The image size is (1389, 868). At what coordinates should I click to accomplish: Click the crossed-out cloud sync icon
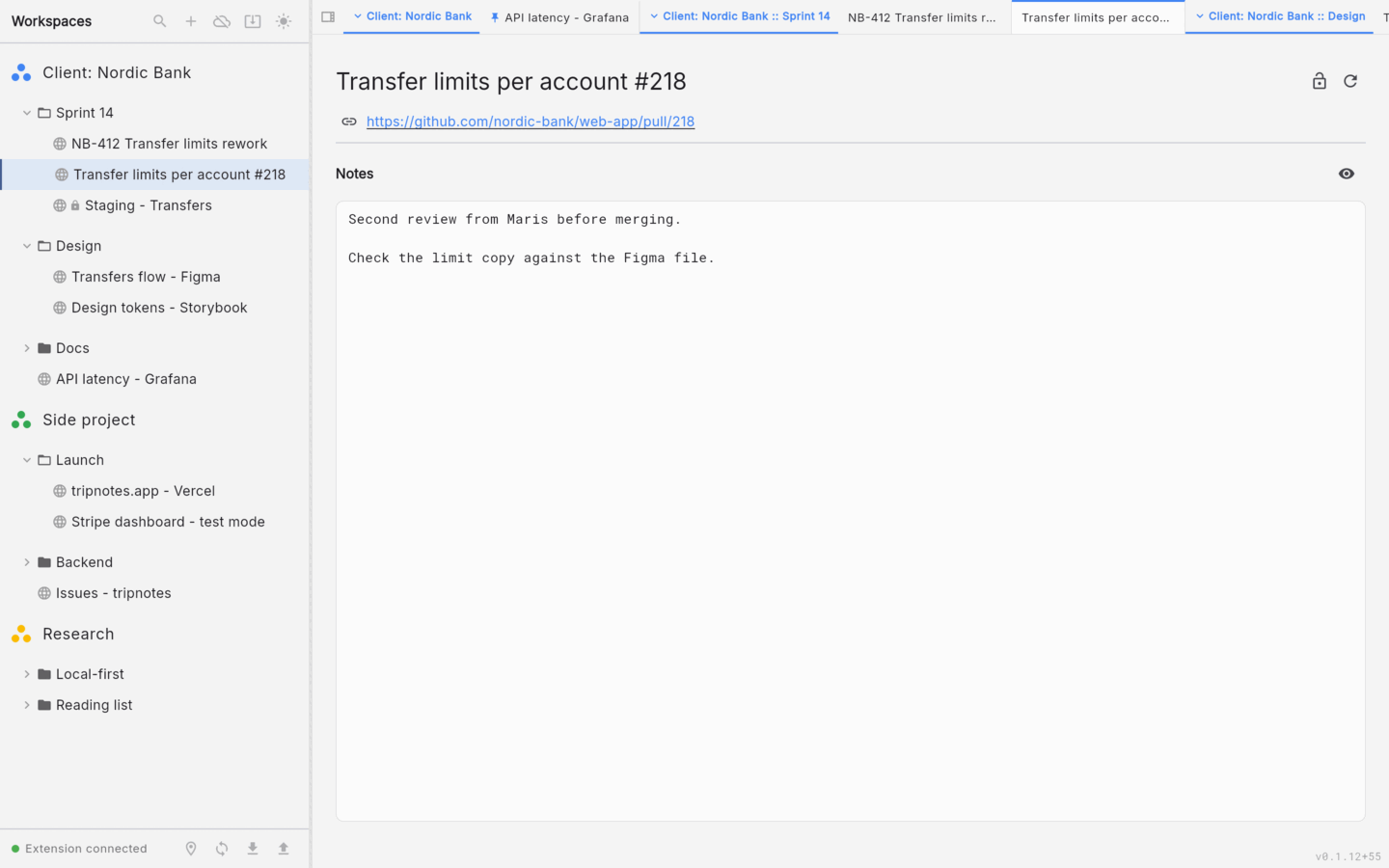222,21
